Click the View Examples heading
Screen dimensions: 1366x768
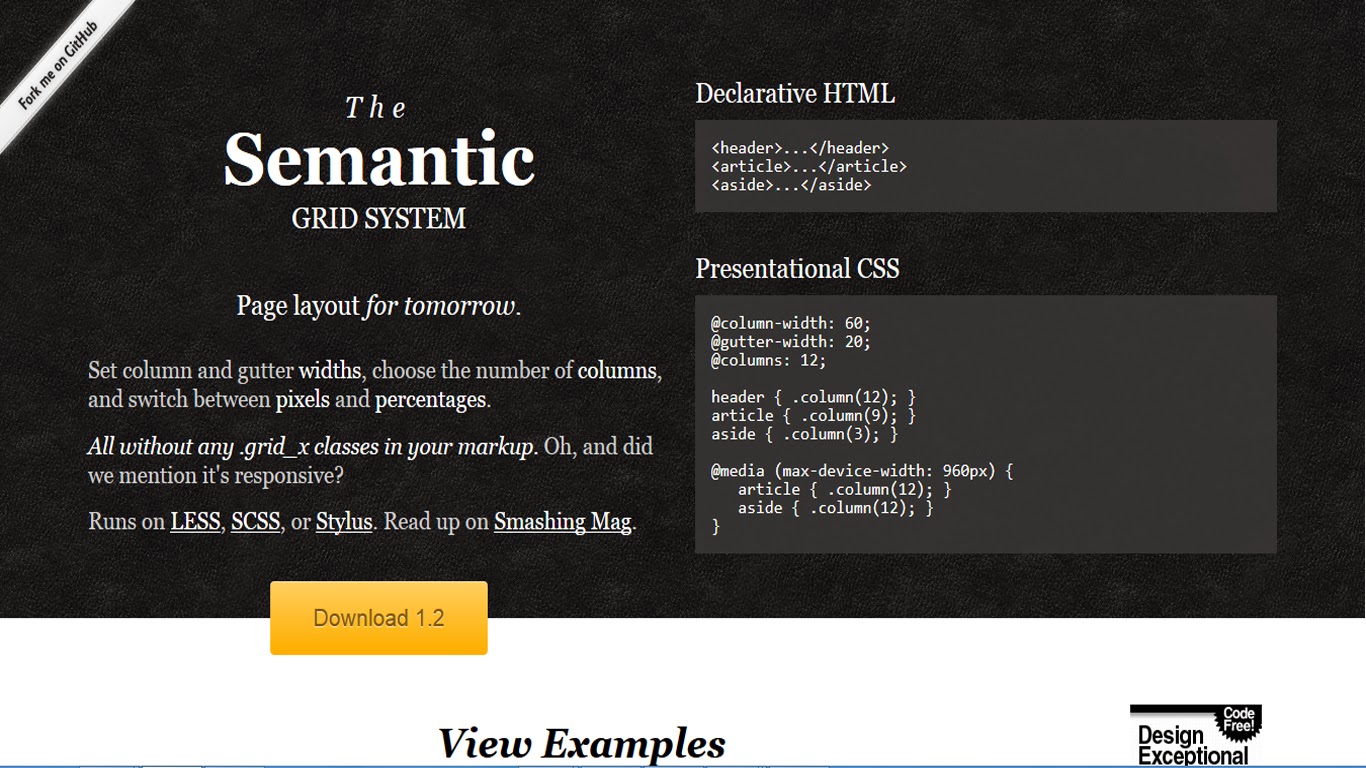(x=581, y=744)
